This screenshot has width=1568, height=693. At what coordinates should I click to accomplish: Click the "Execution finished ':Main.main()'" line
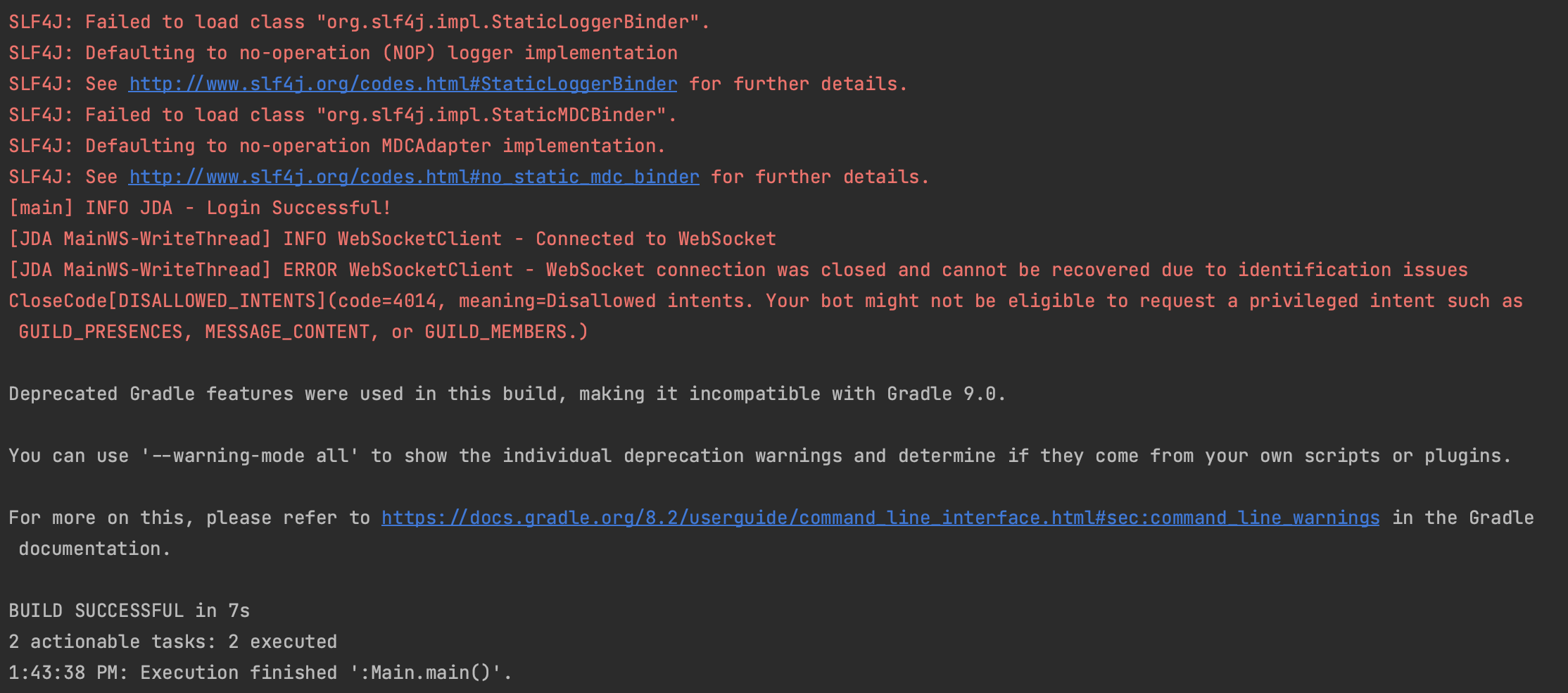(x=260, y=673)
